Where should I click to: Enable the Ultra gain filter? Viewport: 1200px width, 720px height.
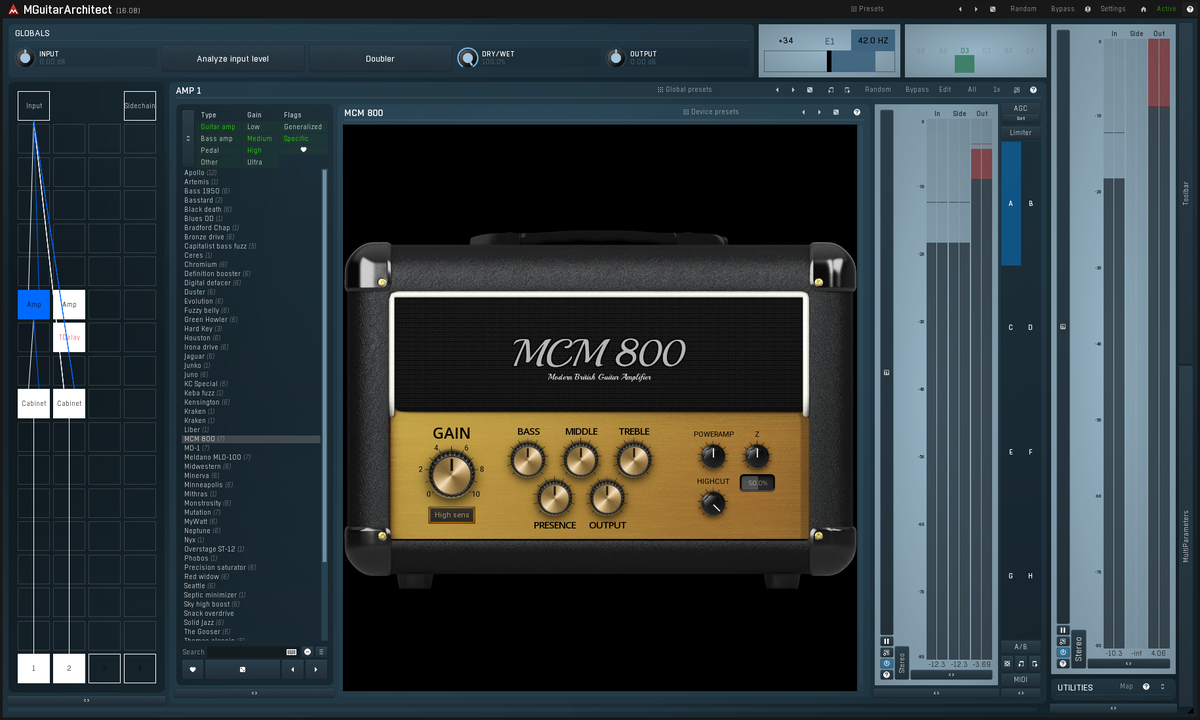coord(255,162)
